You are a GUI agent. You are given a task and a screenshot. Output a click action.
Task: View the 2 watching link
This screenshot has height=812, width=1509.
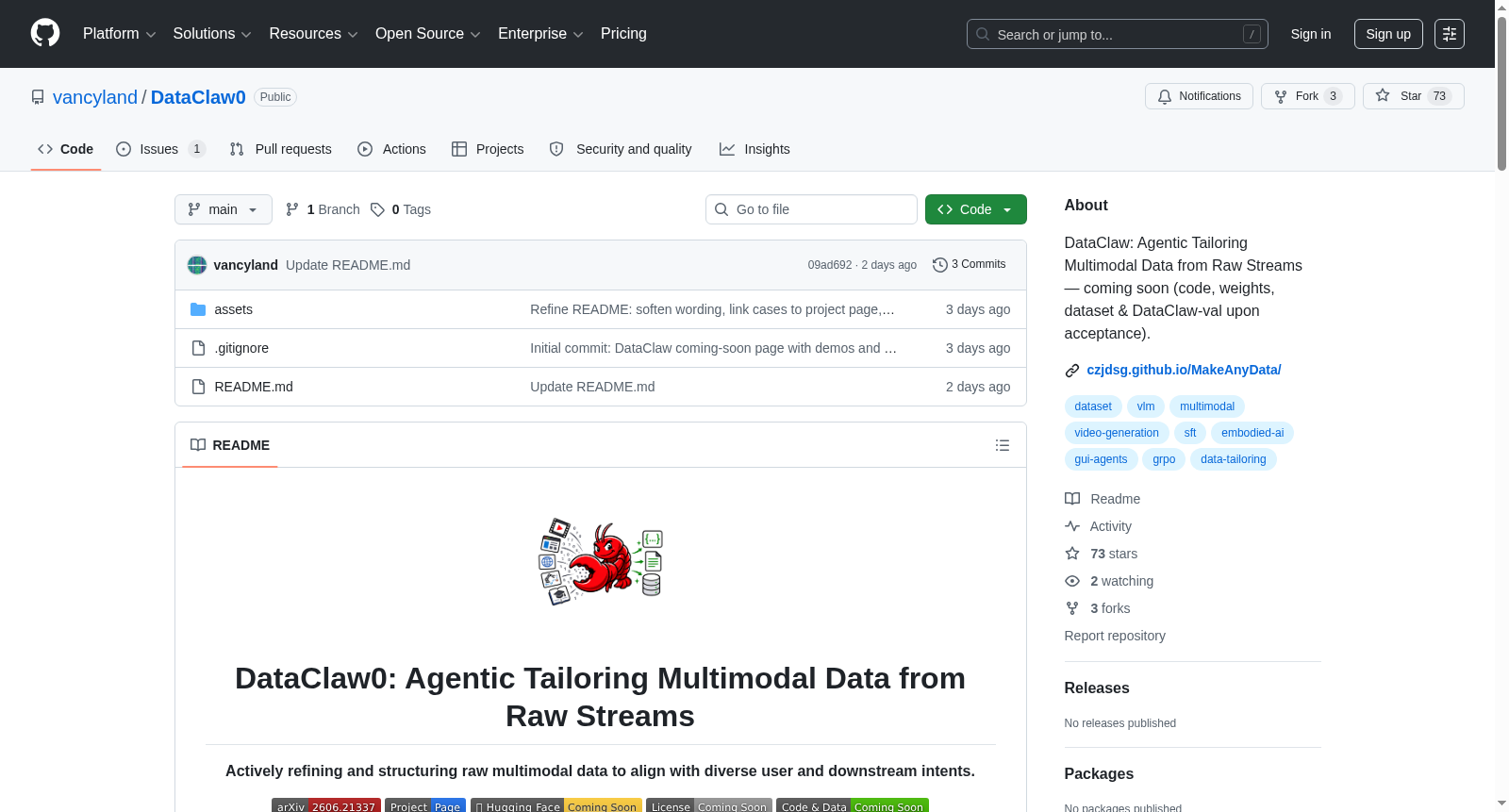click(x=1110, y=581)
